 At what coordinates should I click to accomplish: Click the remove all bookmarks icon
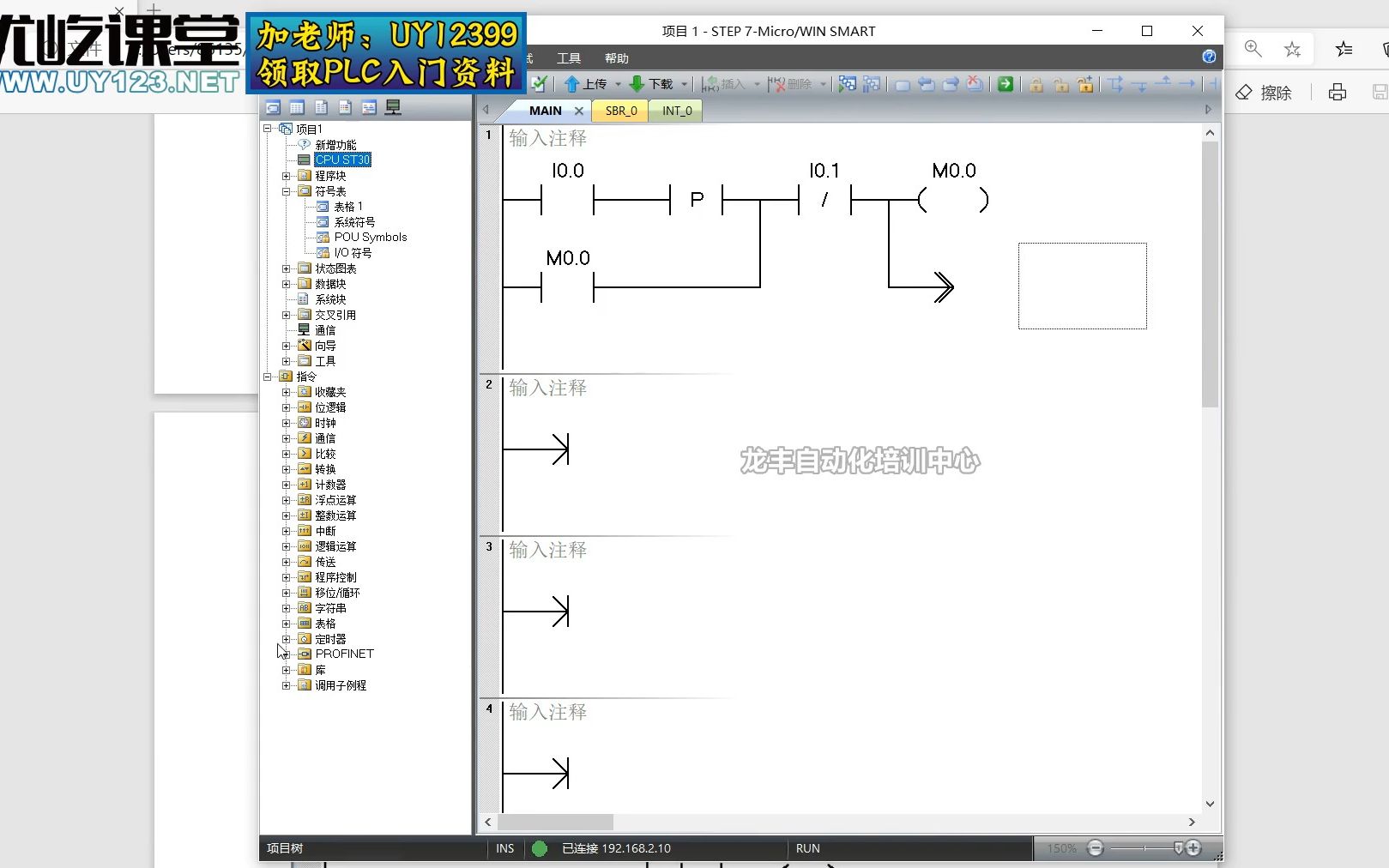pyautogui.click(x=975, y=84)
